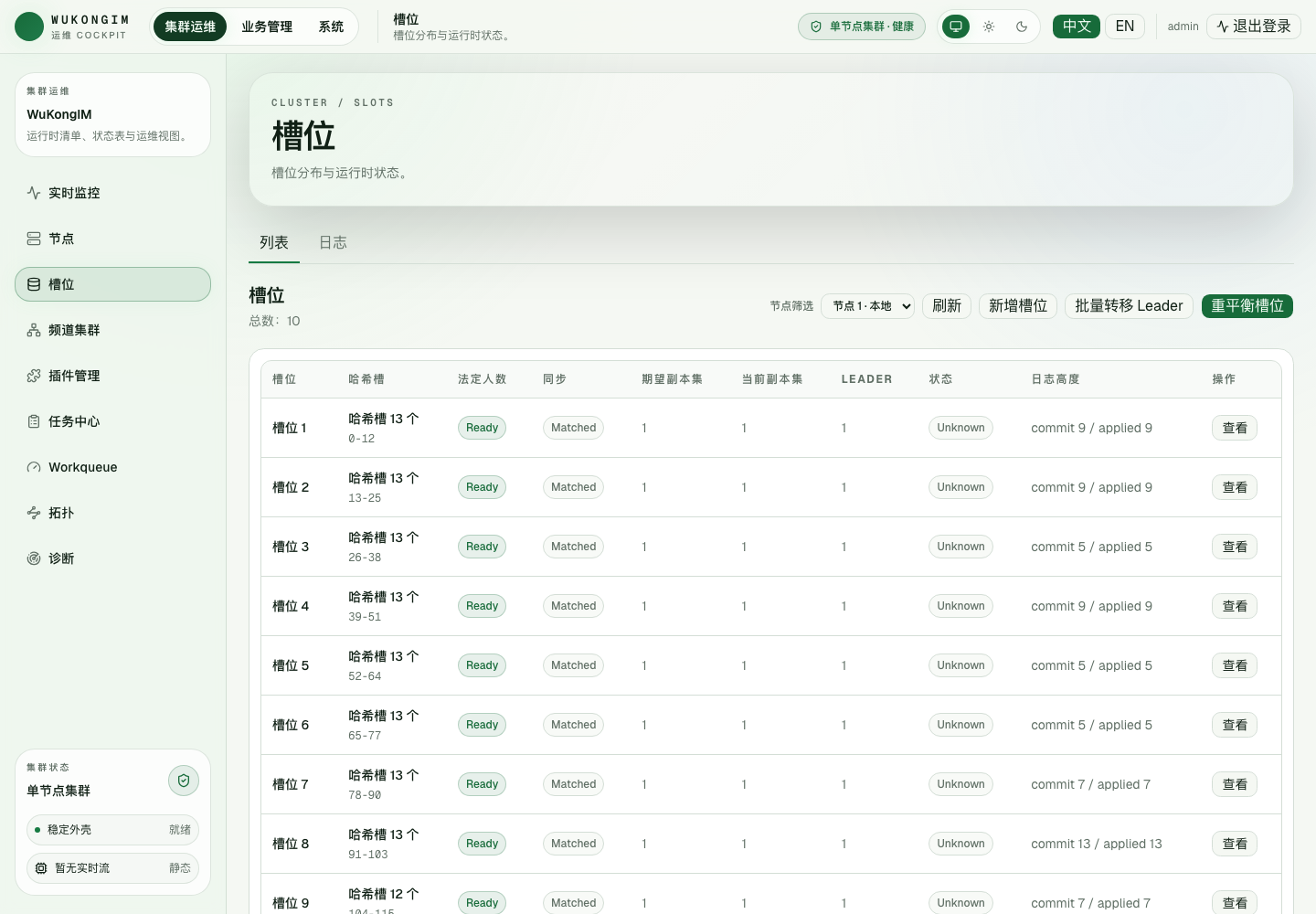1316x914 pixels.
Task: Click the 槽位 5 row label
Action: 291,665
